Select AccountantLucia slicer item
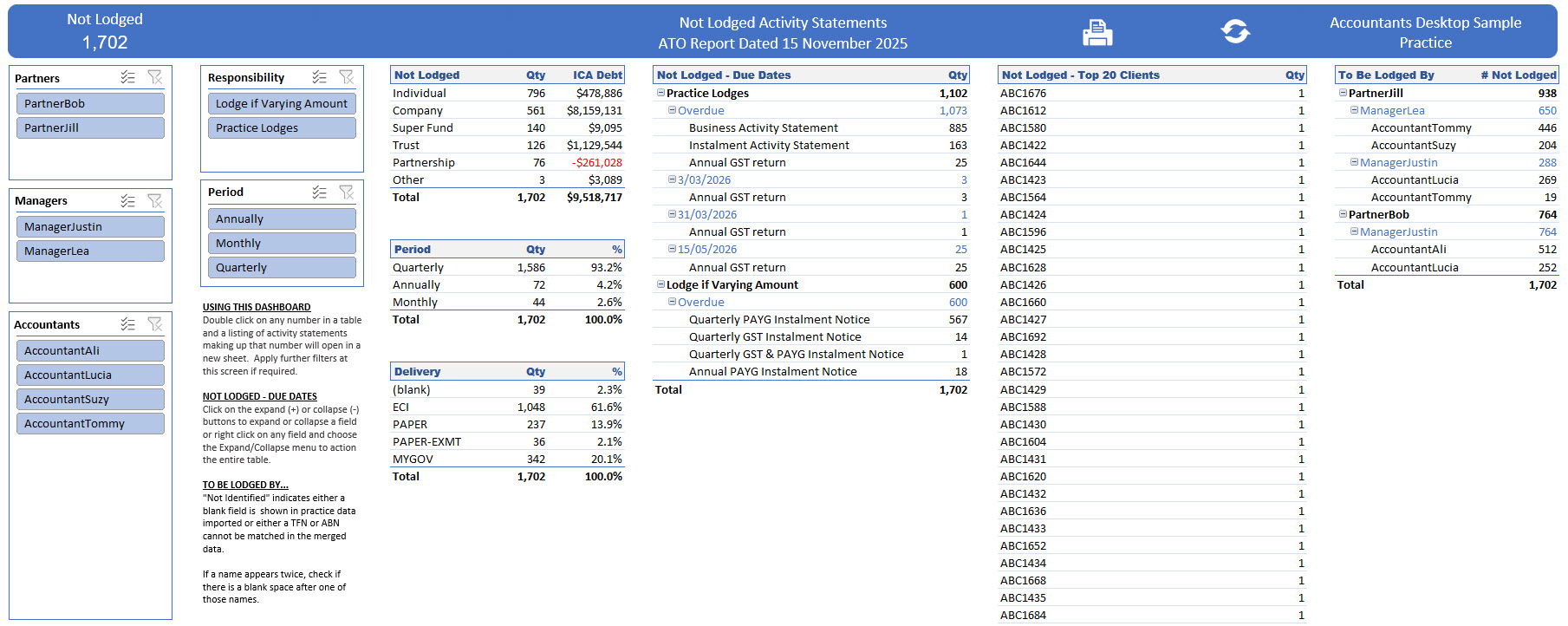 point(90,375)
